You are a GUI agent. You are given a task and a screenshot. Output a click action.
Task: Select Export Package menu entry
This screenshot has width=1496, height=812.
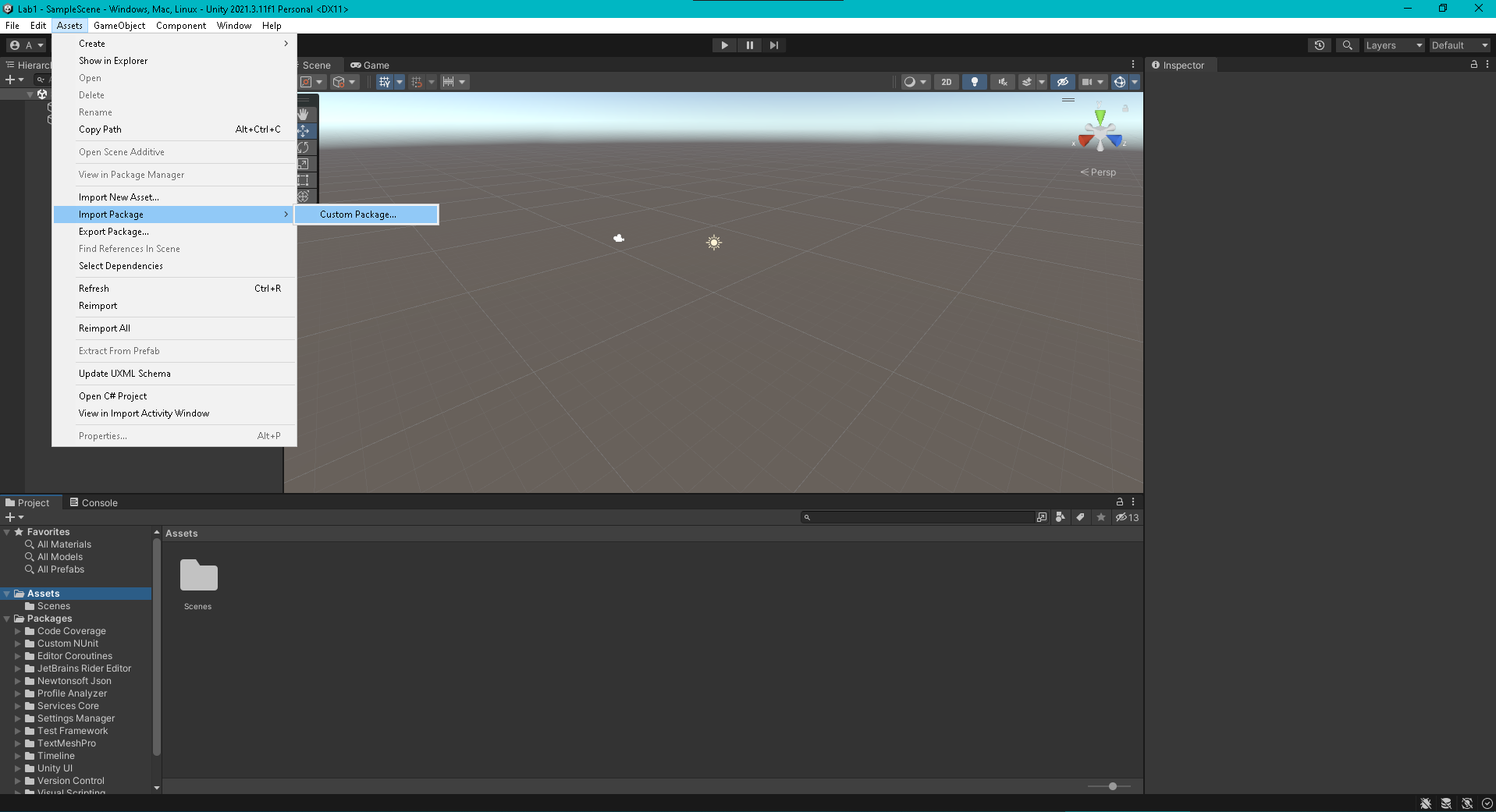(175, 232)
